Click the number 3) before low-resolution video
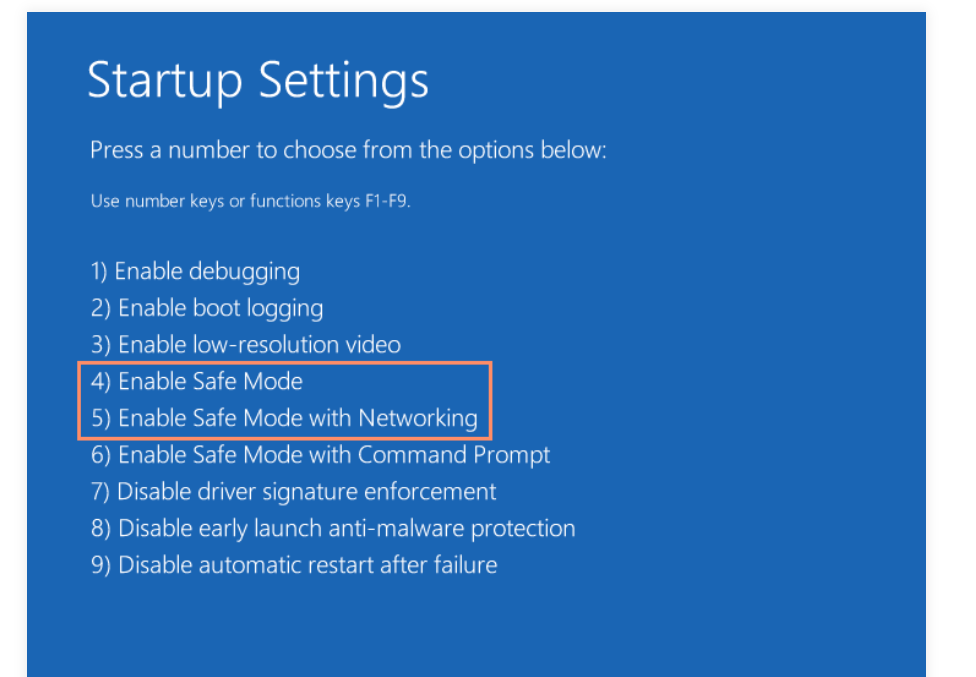The height and width of the screenshot is (677, 976). tap(100, 345)
